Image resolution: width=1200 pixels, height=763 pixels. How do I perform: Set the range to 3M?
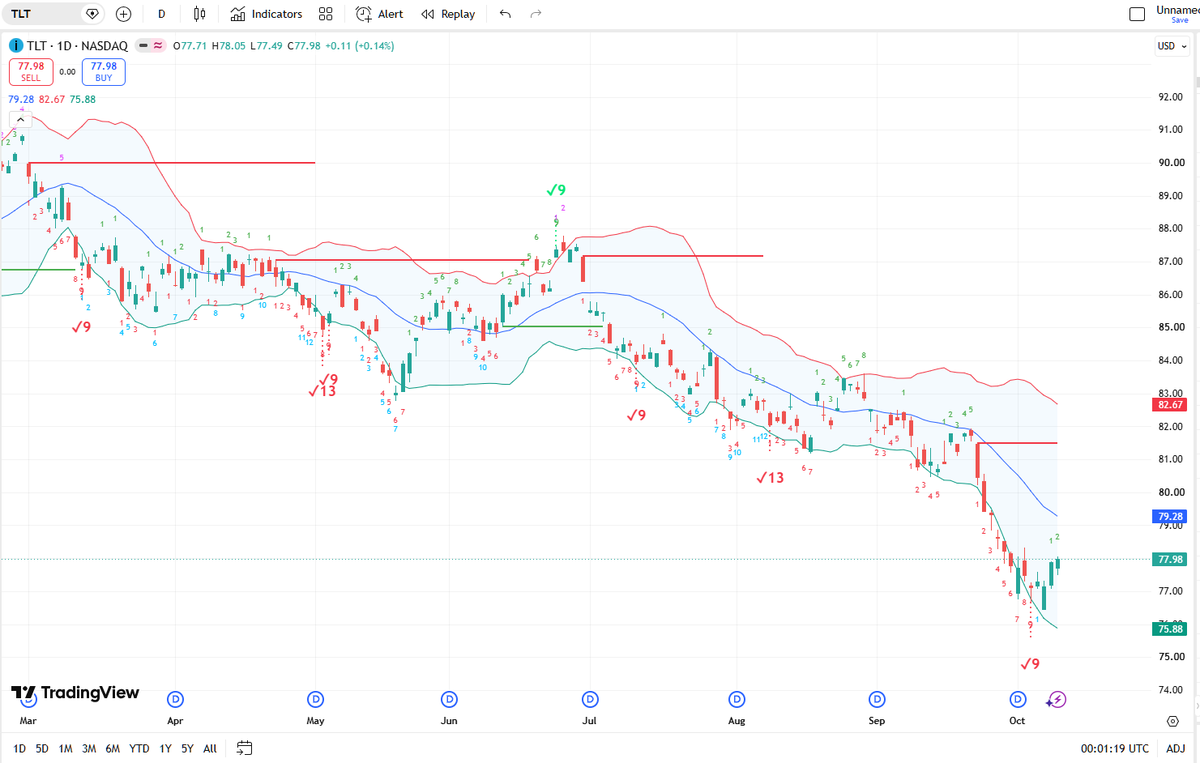pyautogui.click(x=89, y=748)
